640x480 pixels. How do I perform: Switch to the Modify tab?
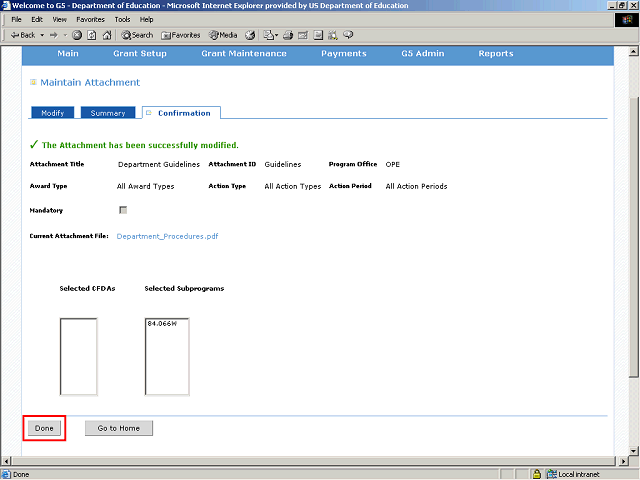[53, 113]
